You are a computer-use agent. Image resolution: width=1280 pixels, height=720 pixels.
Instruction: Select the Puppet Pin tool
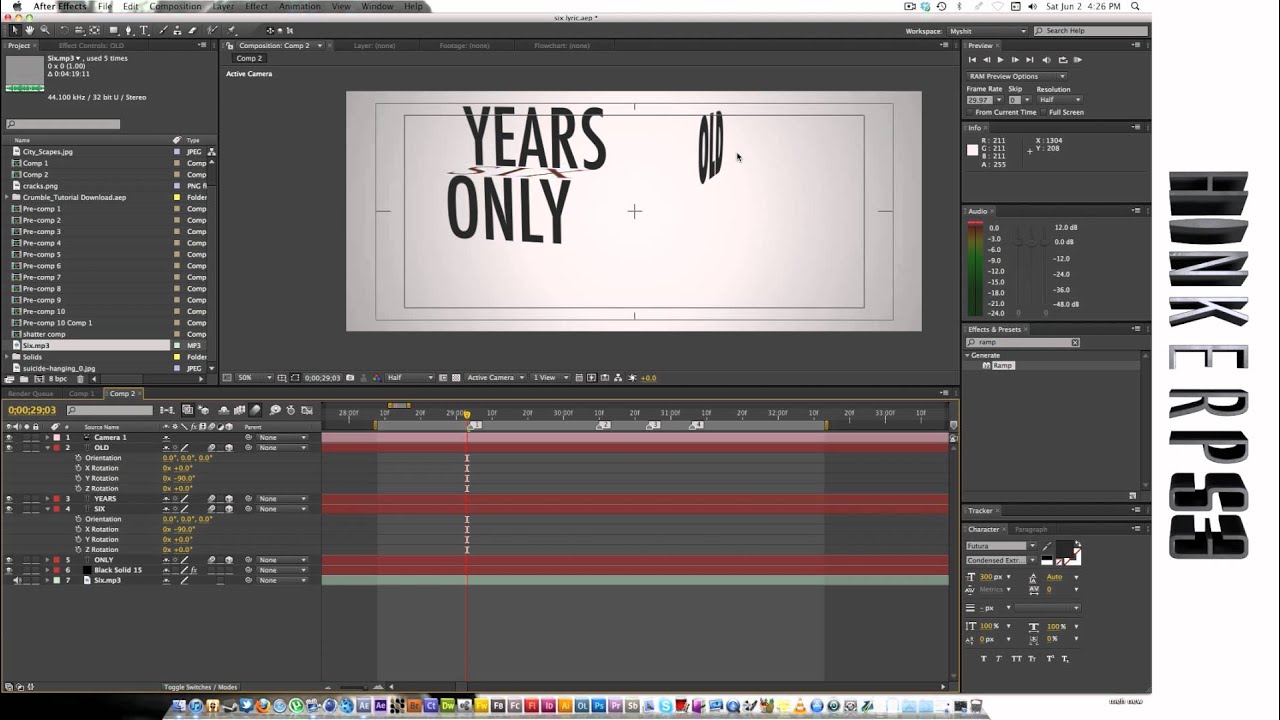(231, 30)
